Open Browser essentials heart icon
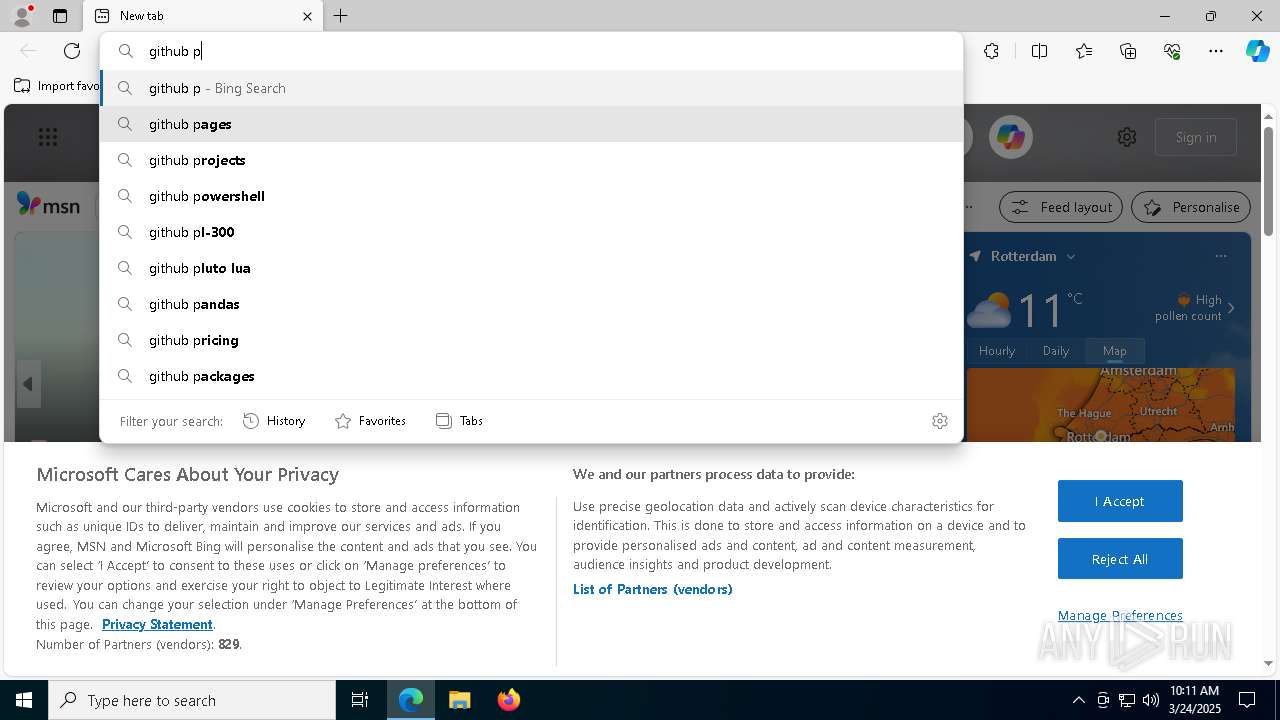 click(x=1172, y=51)
